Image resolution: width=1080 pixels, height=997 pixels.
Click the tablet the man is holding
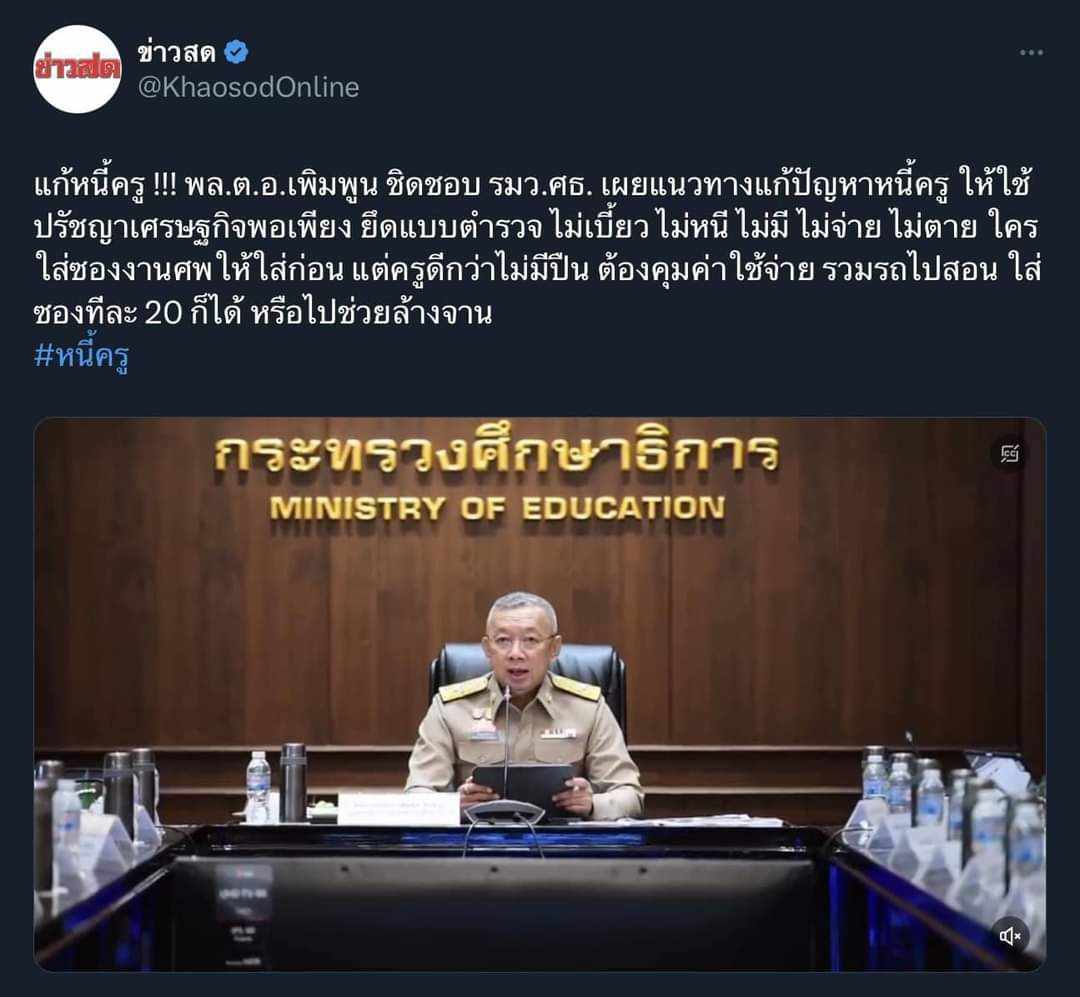tap(523, 782)
